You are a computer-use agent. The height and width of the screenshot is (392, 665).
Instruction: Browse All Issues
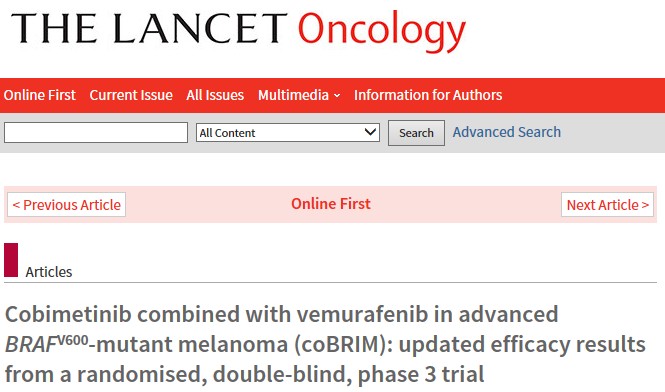[x=215, y=95]
